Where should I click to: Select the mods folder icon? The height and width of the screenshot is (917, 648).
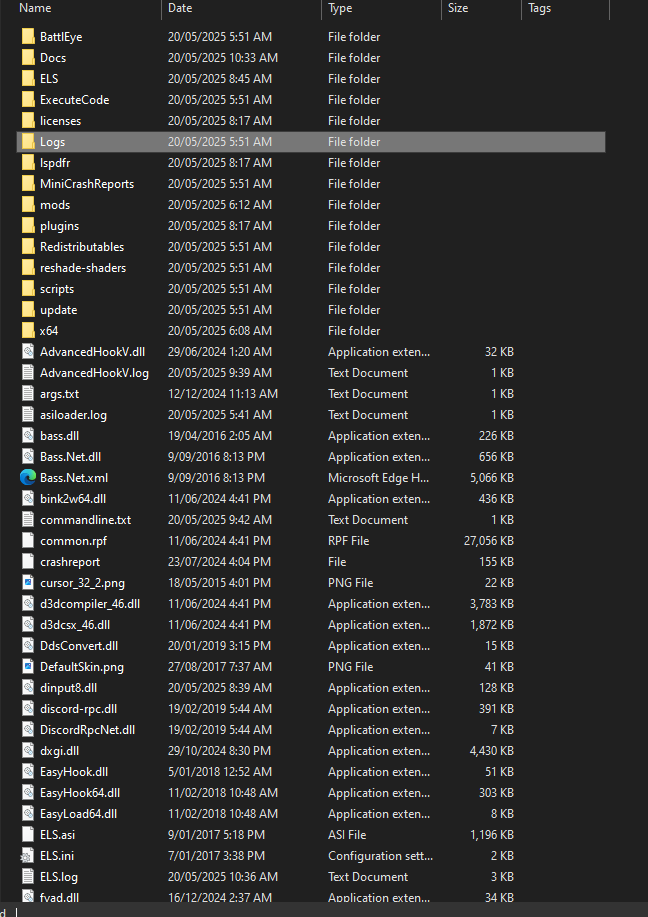[28, 205]
